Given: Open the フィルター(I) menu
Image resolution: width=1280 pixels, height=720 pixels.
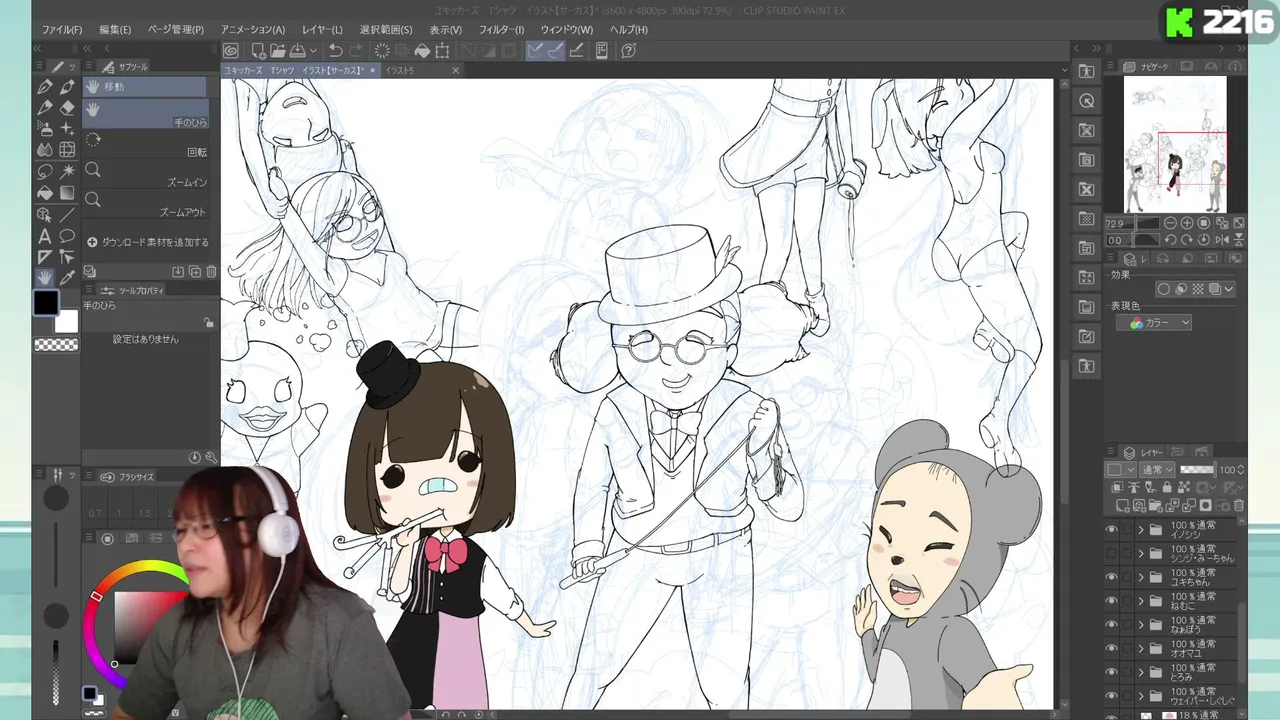Looking at the screenshot, I should [x=501, y=29].
